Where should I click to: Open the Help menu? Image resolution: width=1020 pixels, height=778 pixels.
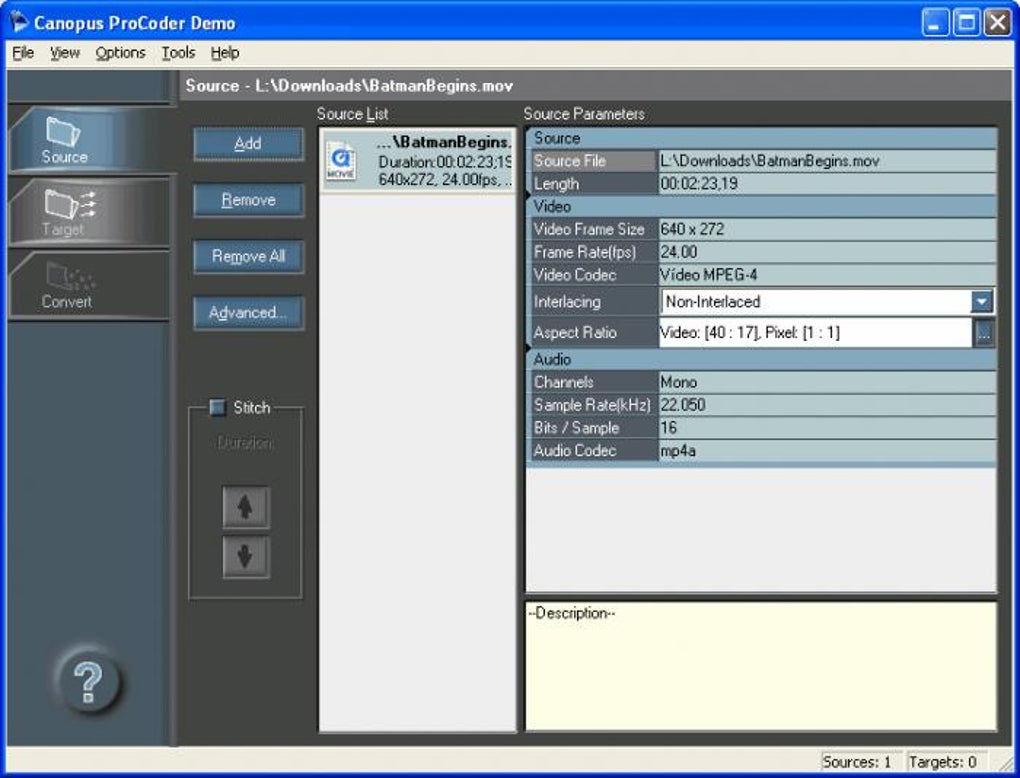225,53
